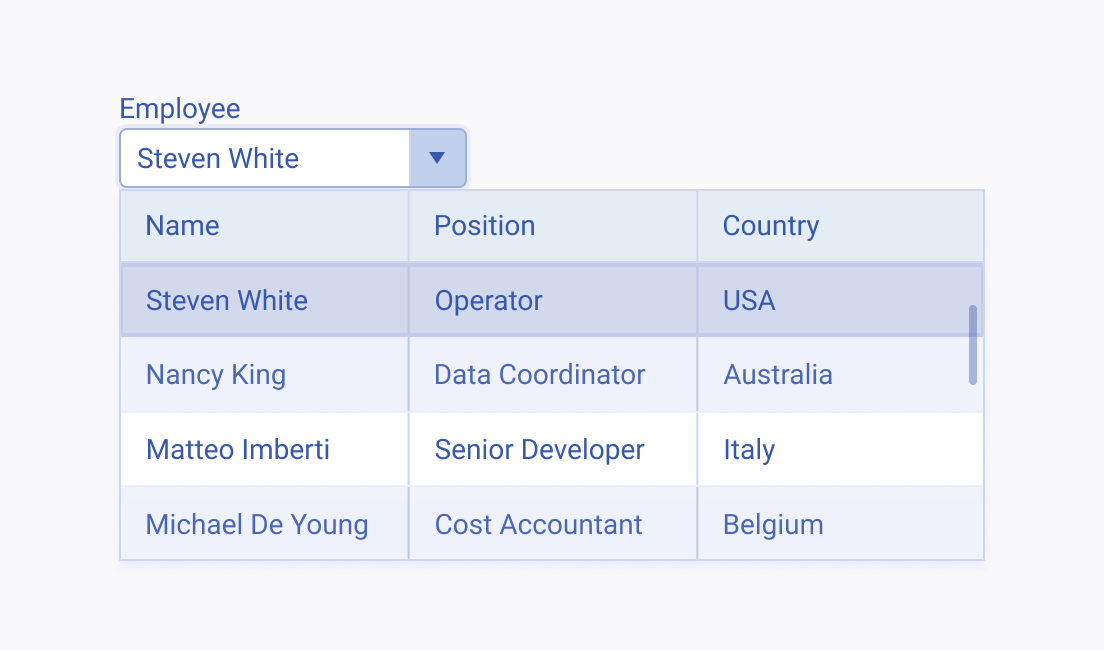
Task: Click the Employee field label
Action: tap(180, 108)
